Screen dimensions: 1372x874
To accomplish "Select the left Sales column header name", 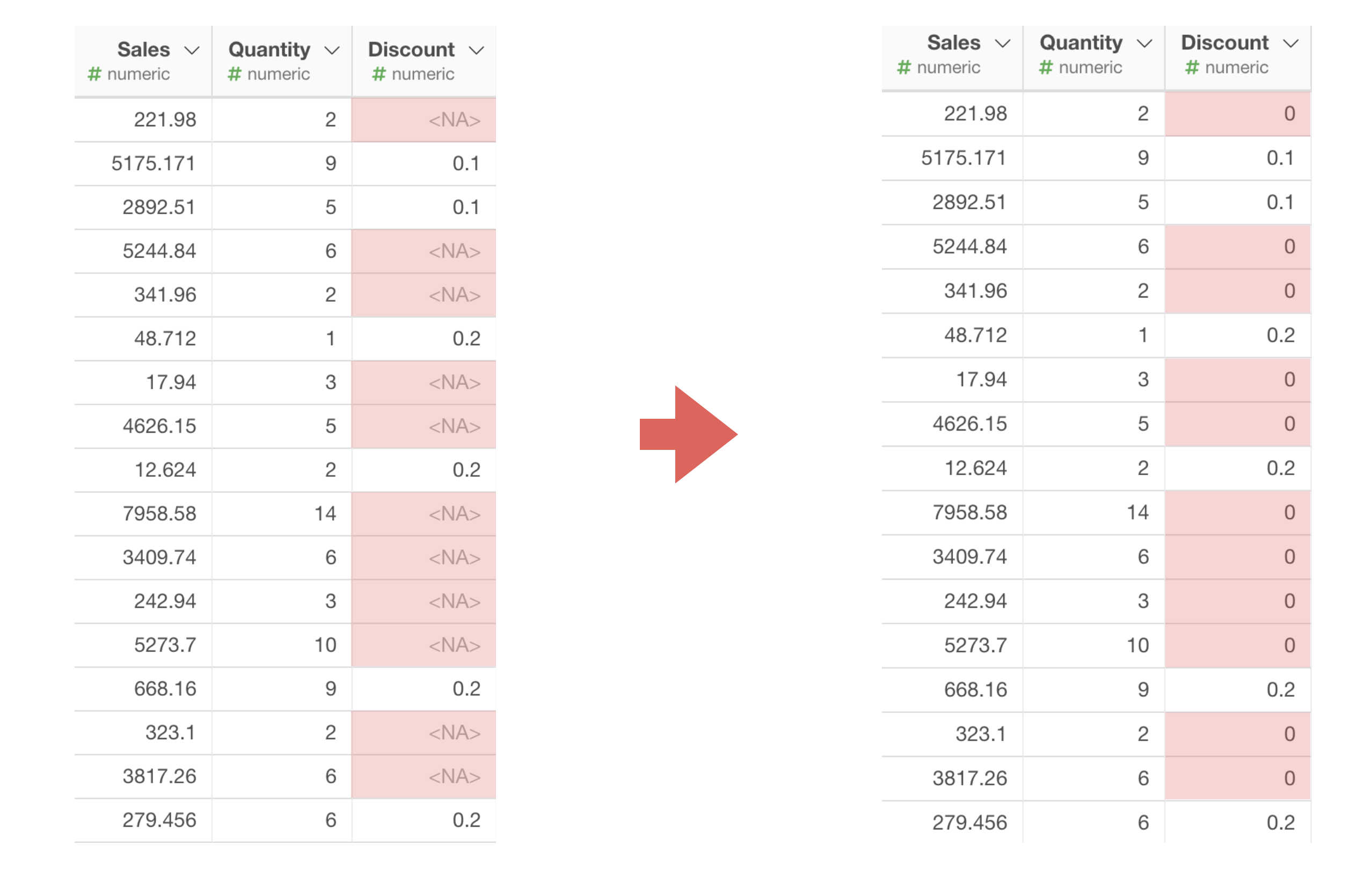I will (x=143, y=49).
